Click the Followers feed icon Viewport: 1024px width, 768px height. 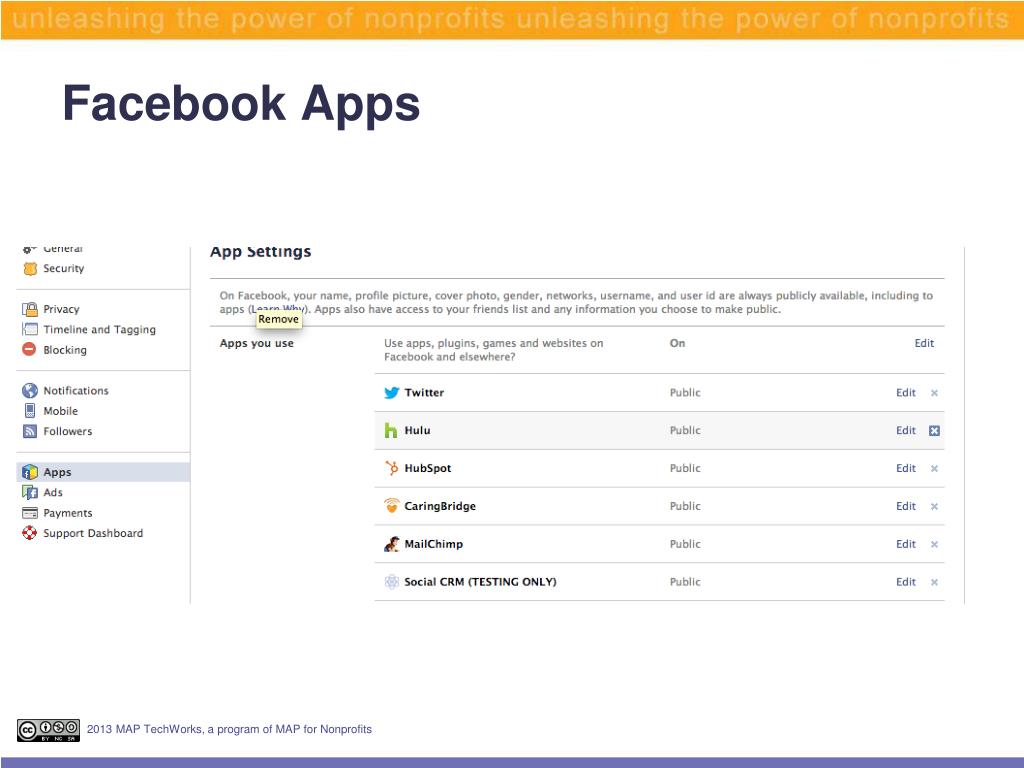point(30,431)
